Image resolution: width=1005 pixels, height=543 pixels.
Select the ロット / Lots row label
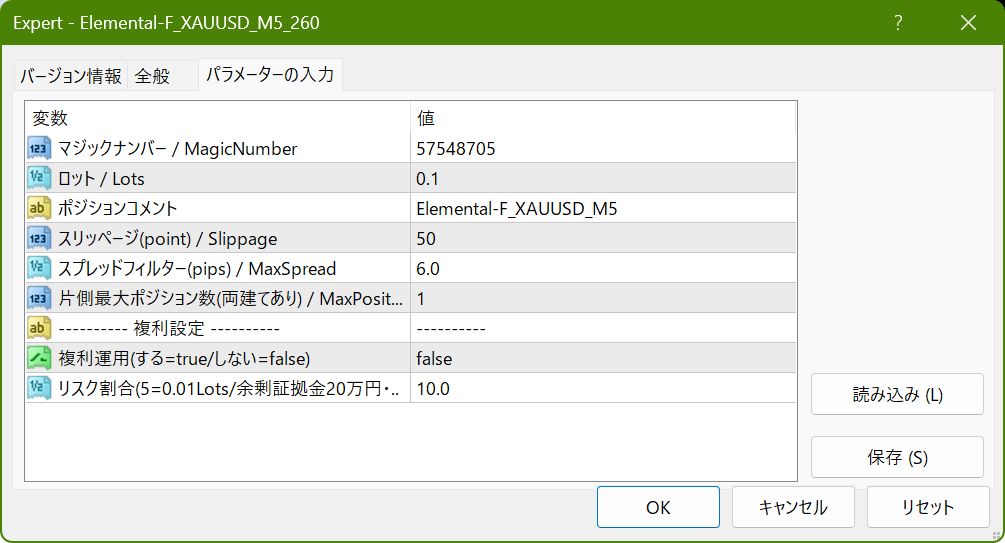pos(101,179)
